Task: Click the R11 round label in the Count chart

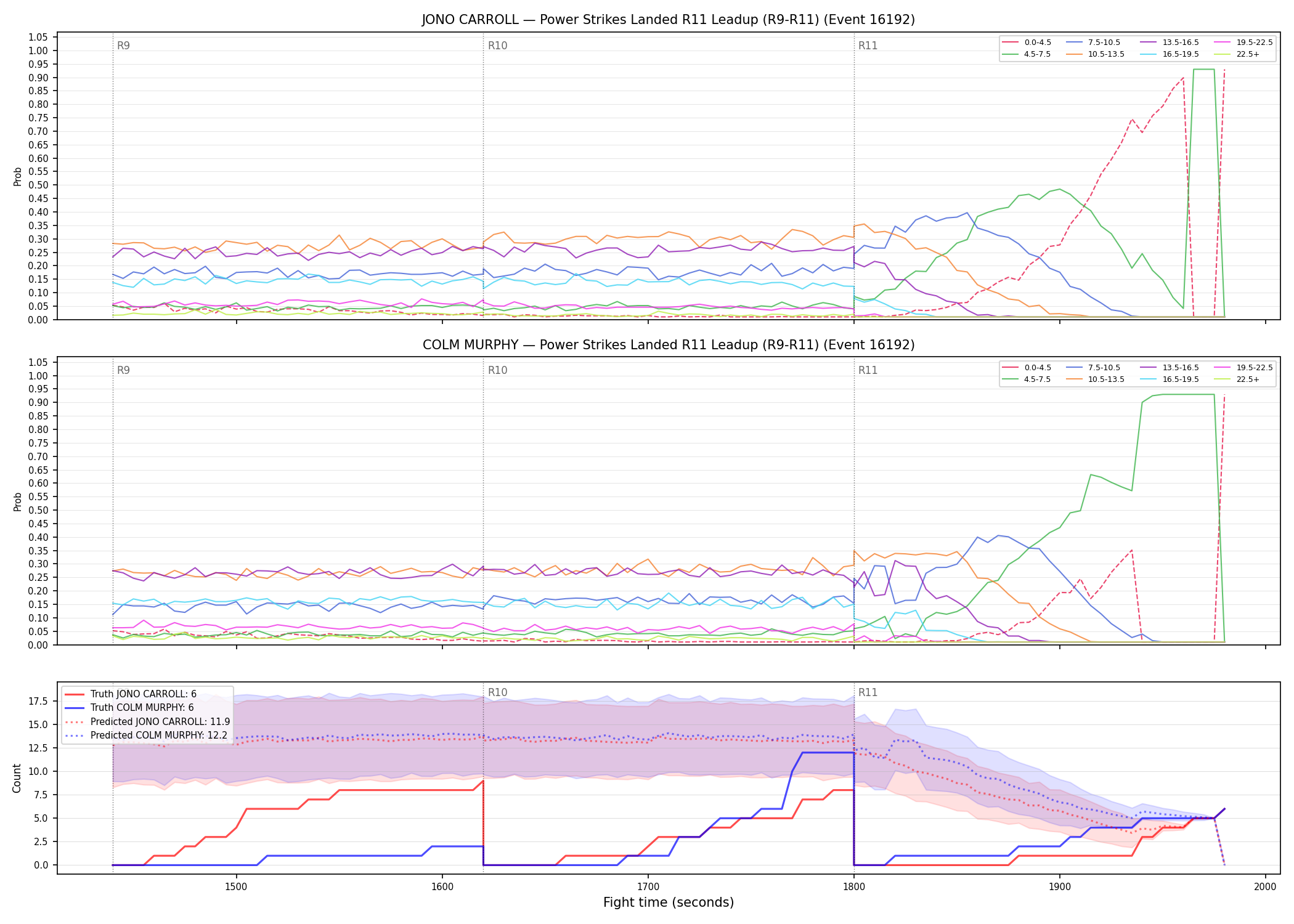Action: coord(868,692)
